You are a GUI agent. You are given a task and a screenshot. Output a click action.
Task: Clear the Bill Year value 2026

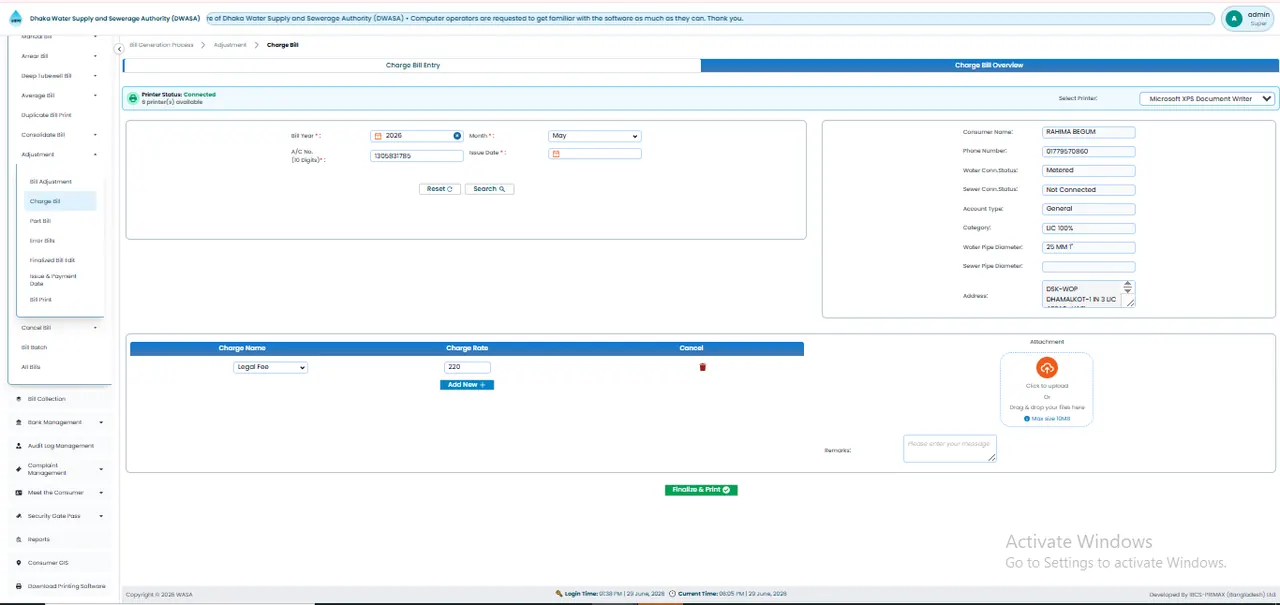457,136
